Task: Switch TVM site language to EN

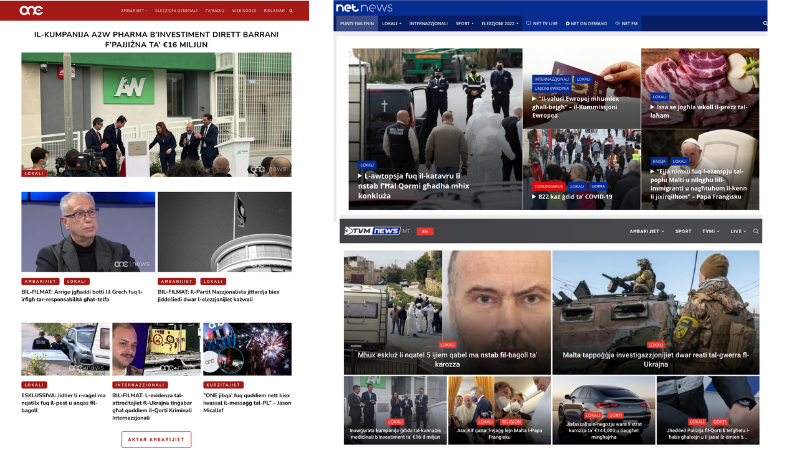Action: point(425,231)
